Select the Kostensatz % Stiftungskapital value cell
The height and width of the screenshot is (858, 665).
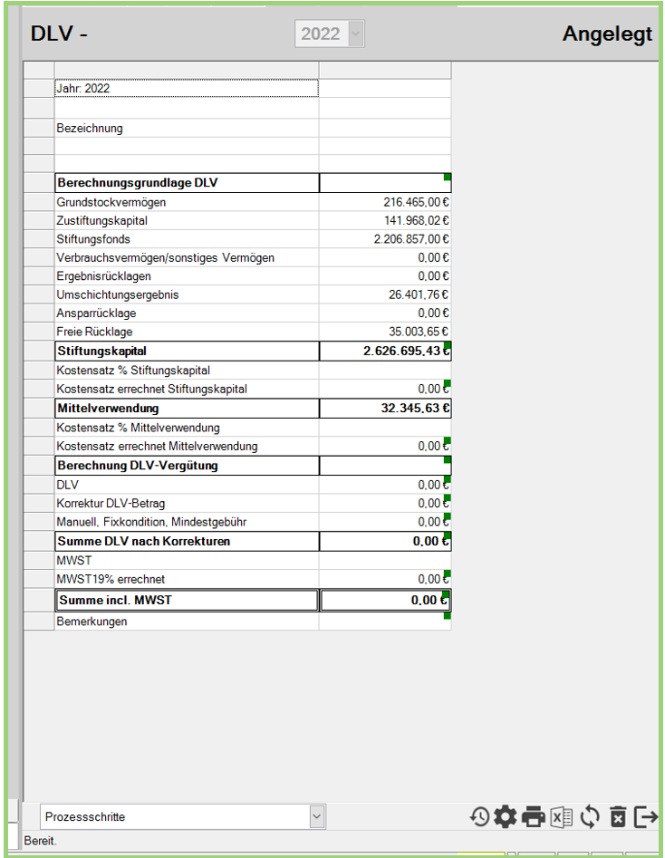[x=385, y=370]
